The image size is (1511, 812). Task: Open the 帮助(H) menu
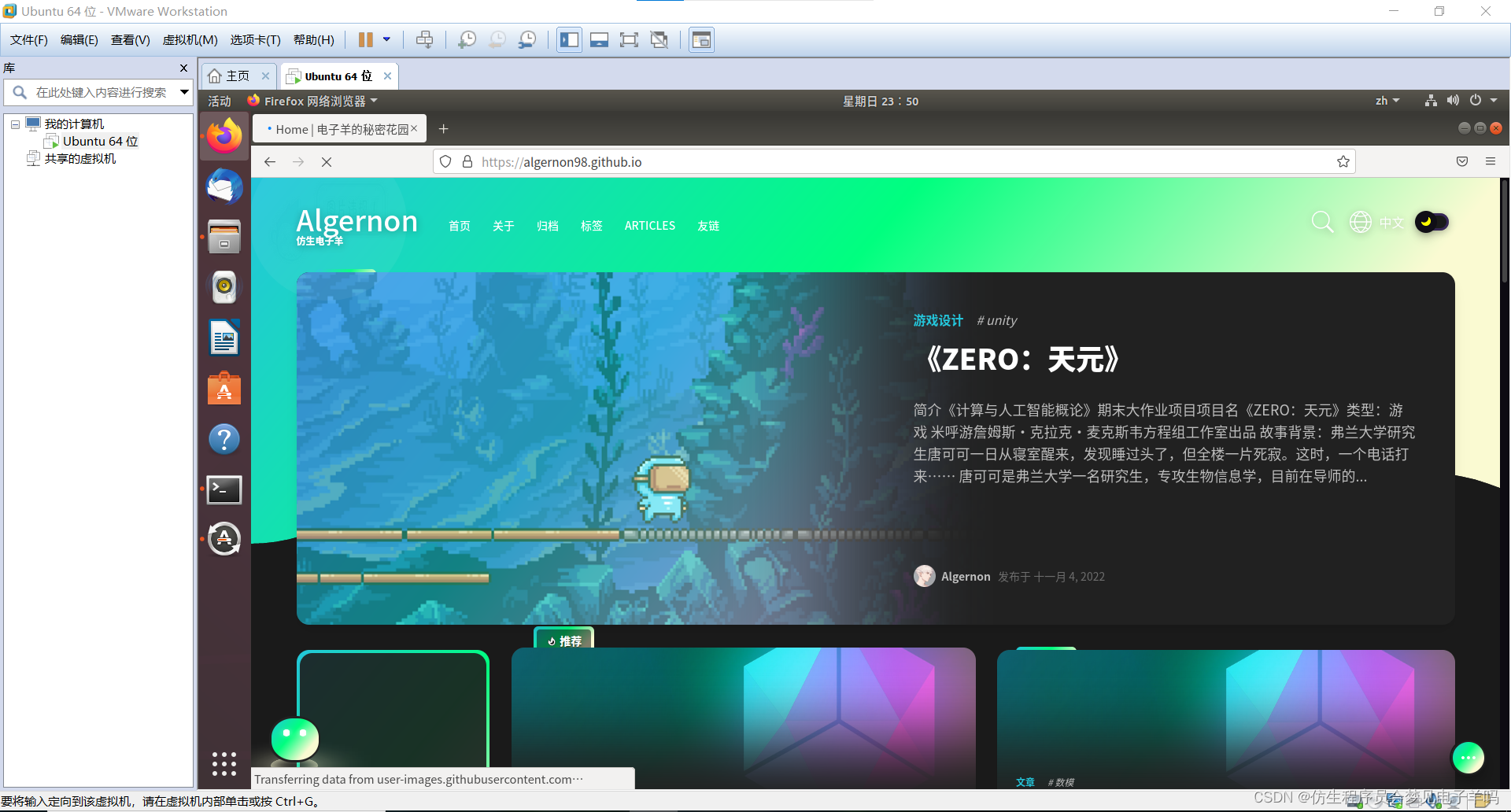click(x=313, y=40)
